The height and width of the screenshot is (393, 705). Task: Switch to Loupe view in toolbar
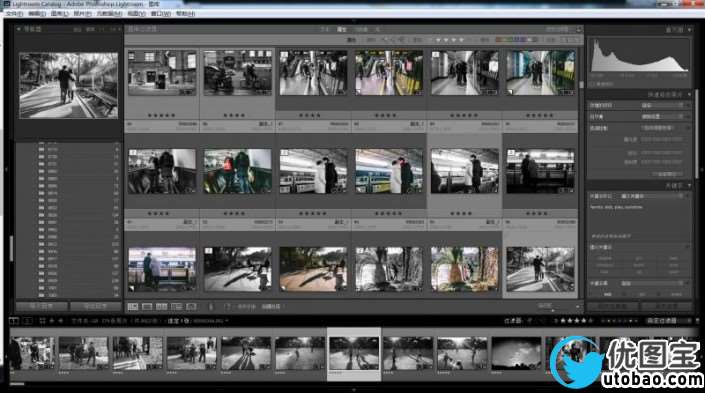tap(147, 307)
